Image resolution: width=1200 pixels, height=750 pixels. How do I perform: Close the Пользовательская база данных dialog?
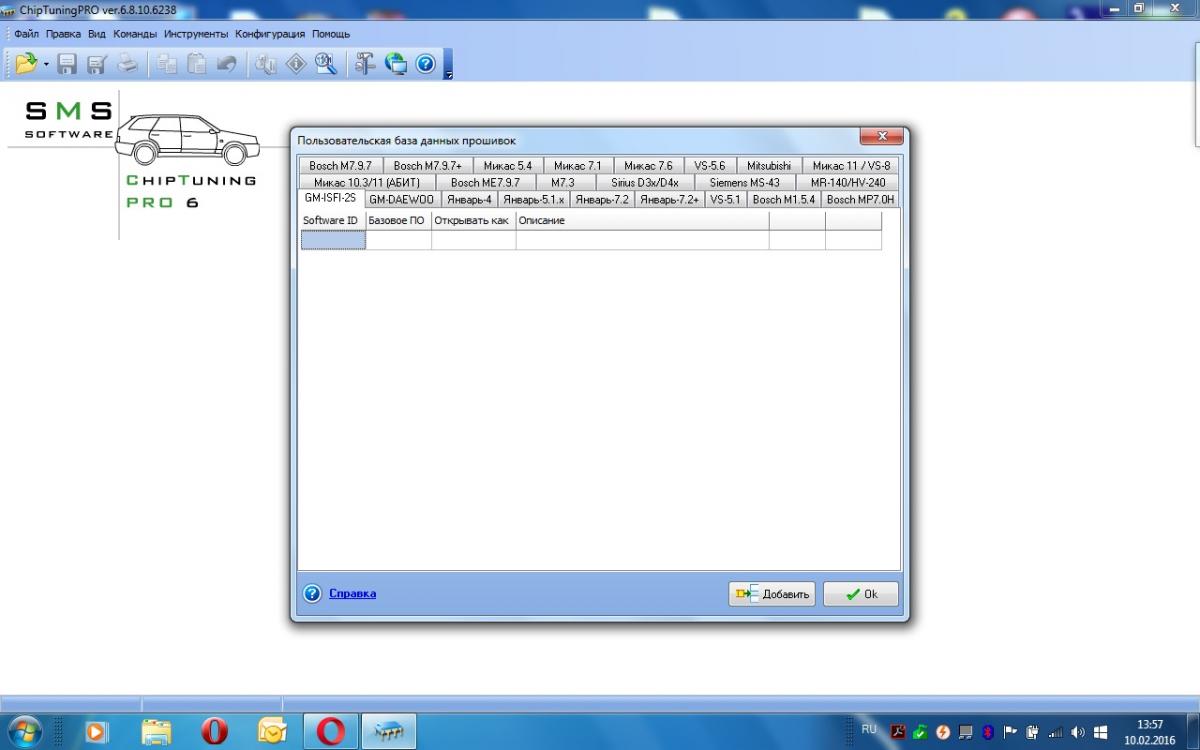(x=882, y=135)
